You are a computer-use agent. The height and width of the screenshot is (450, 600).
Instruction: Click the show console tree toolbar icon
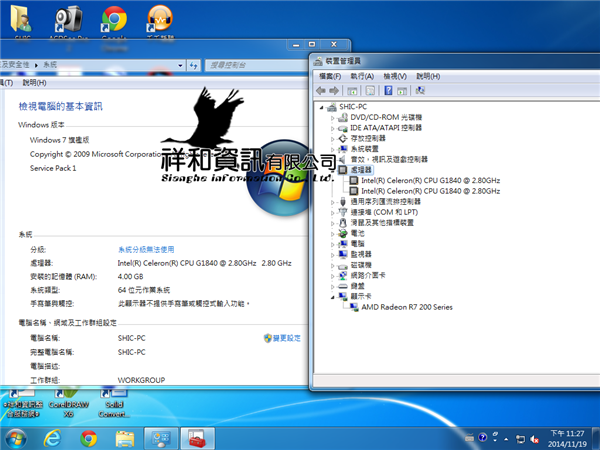tap(352, 91)
